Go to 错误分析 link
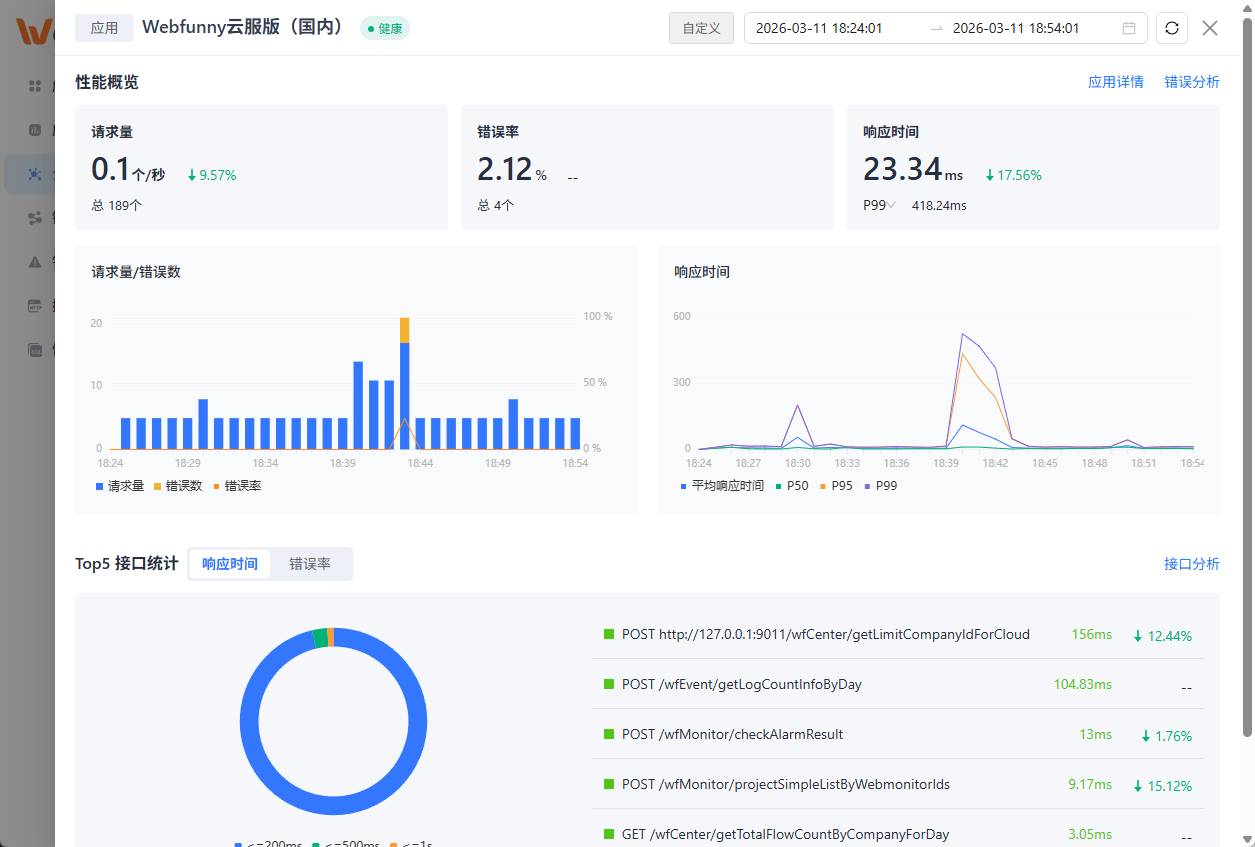The width and height of the screenshot is (1255, 847). tap(1191, 82)
